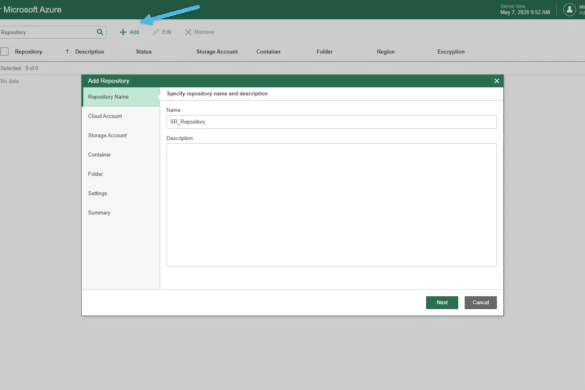Click the Remove X icon
The height and width of the screenshot is (390, 585).
coord(188,32)
